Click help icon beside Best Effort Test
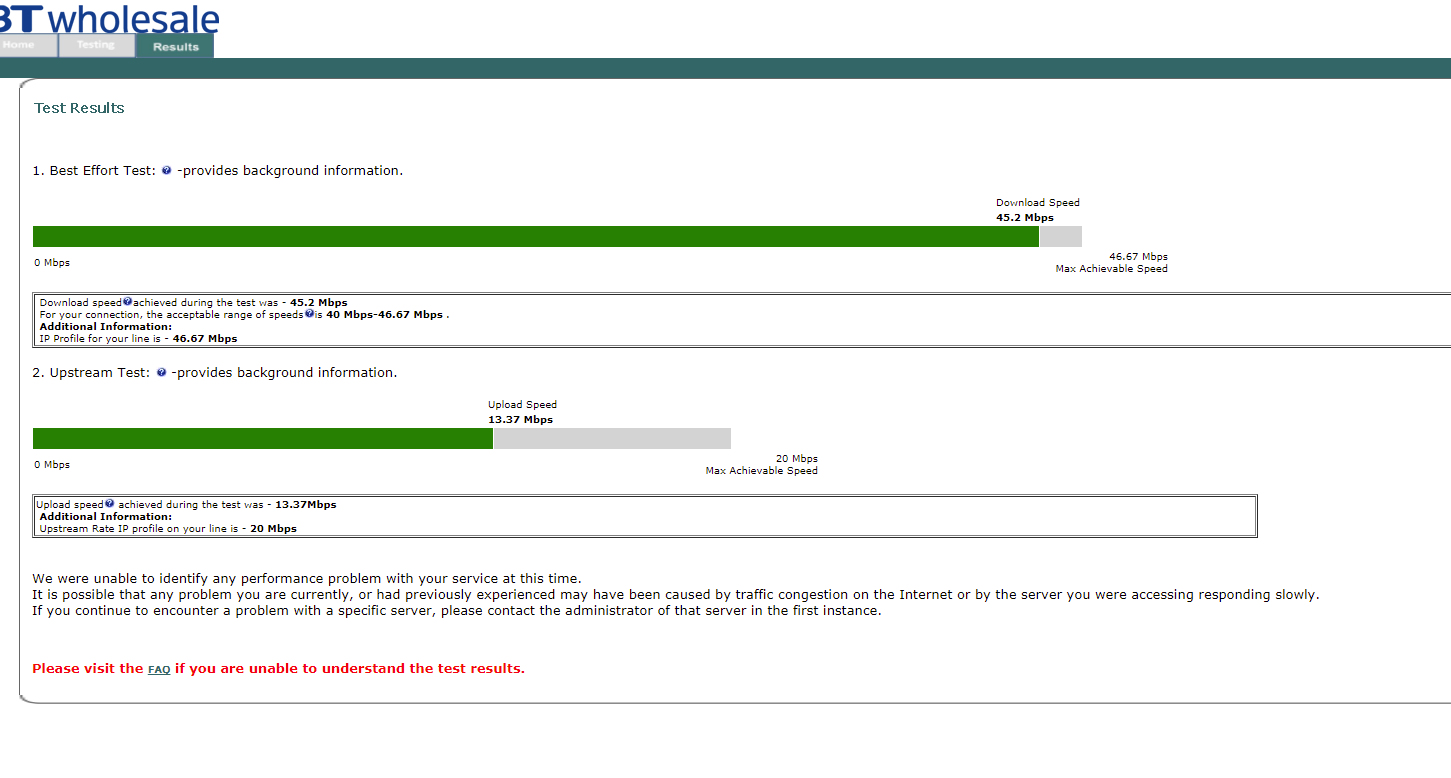 166,171
